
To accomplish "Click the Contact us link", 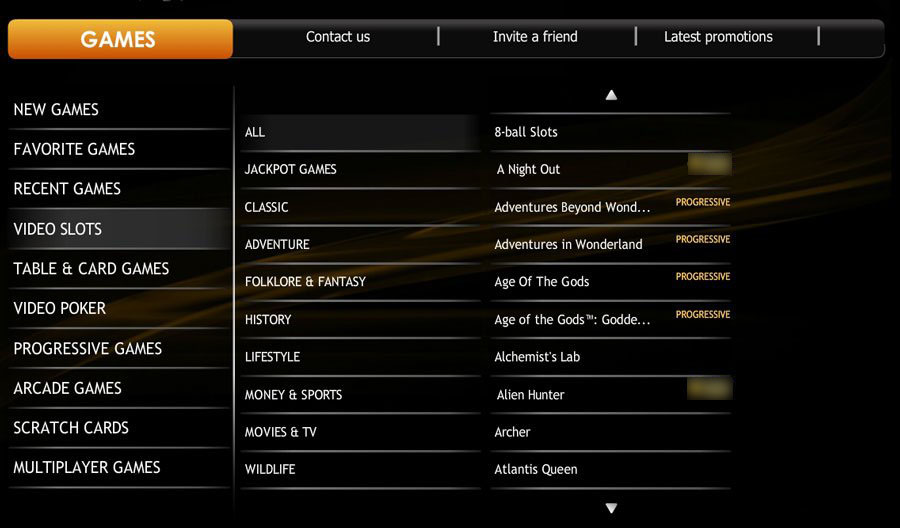I will pyautogui.click(x=338, y=37).
